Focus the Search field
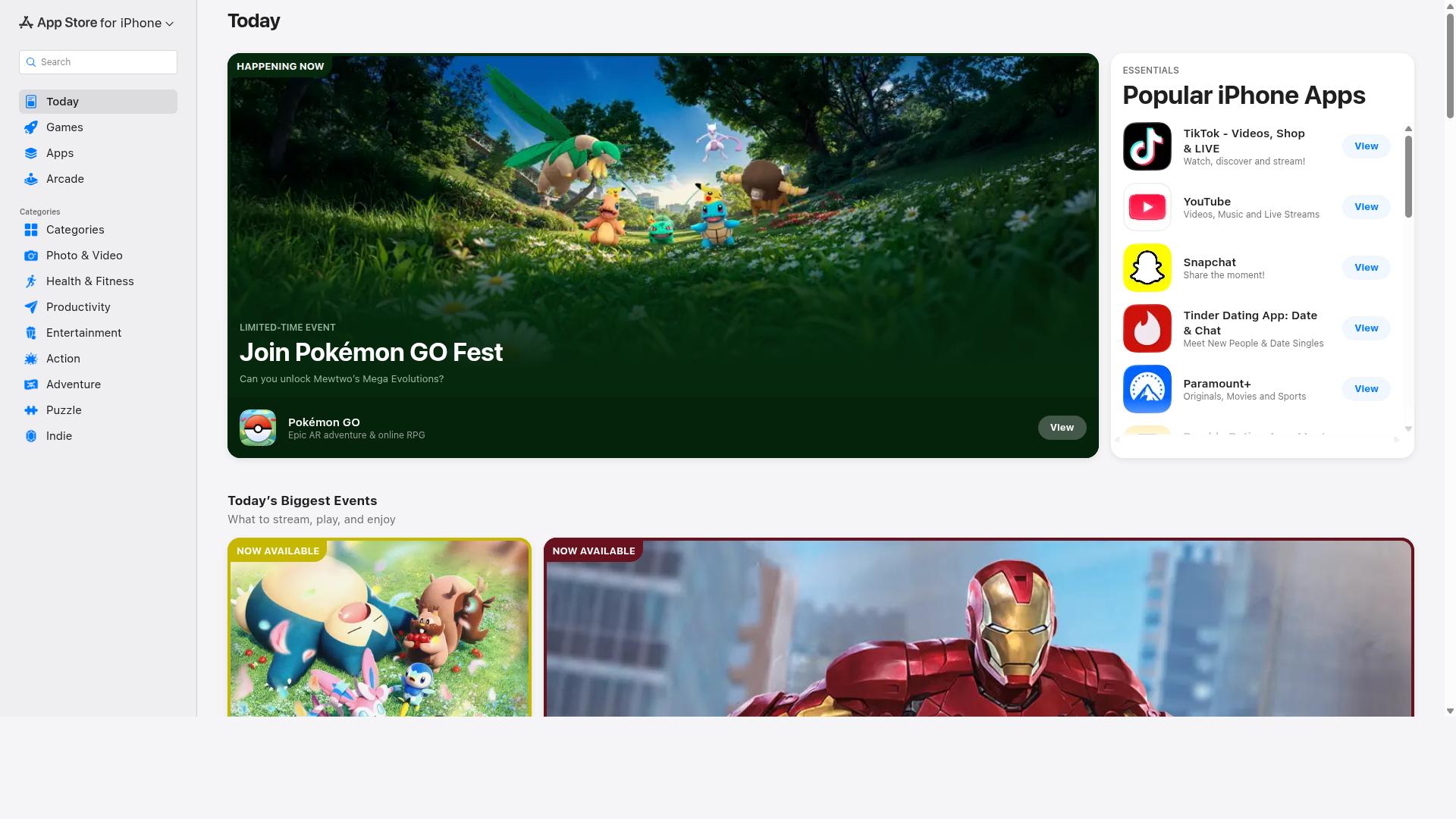Image resolution: width=1456 pixels, height=819 pixels. [98, 62]
